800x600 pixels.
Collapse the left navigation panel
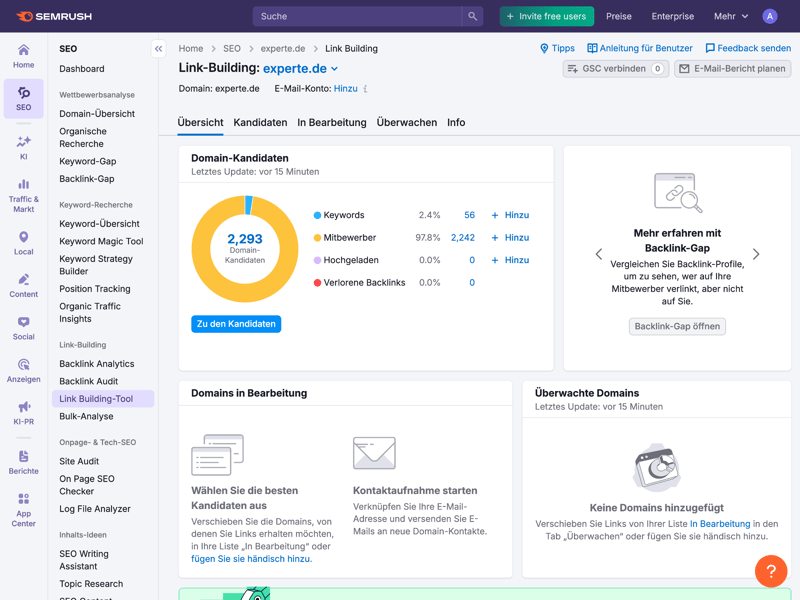158,48
